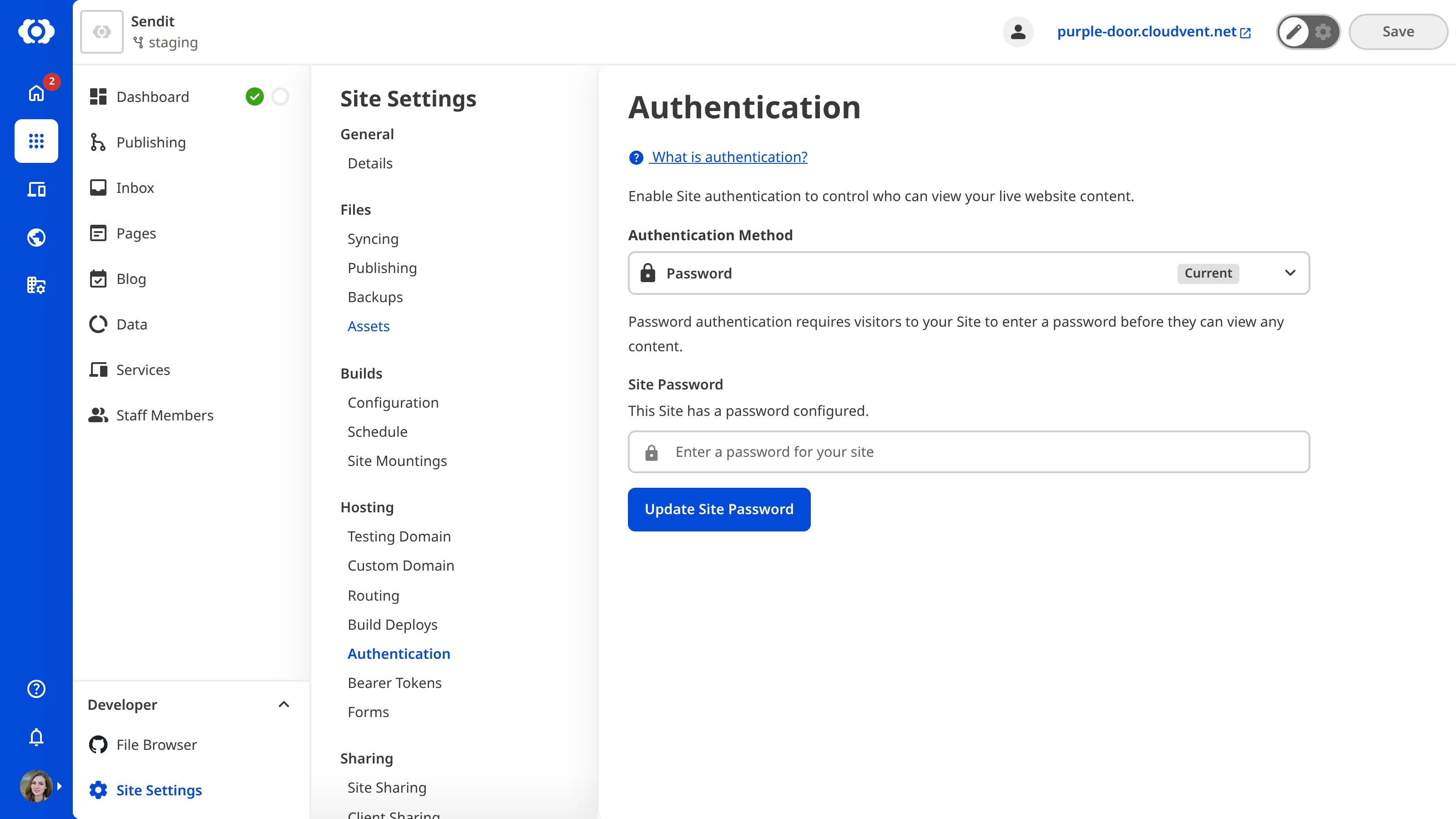Viewport: 1456px width, 819px height.
Task: Open the devices icon in blue sidebar
Action: click(36, 189)
